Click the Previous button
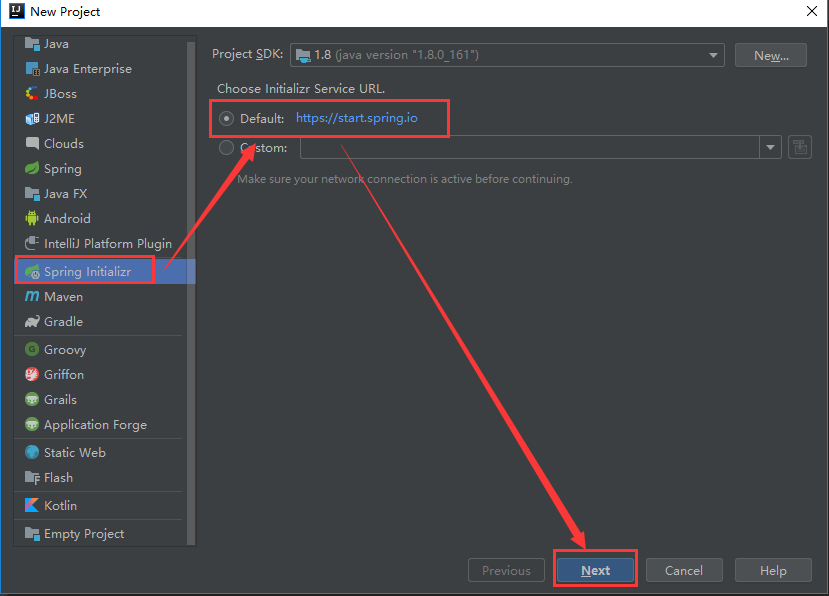The height and width of the screenshot is (596, 829). point(506,570)
